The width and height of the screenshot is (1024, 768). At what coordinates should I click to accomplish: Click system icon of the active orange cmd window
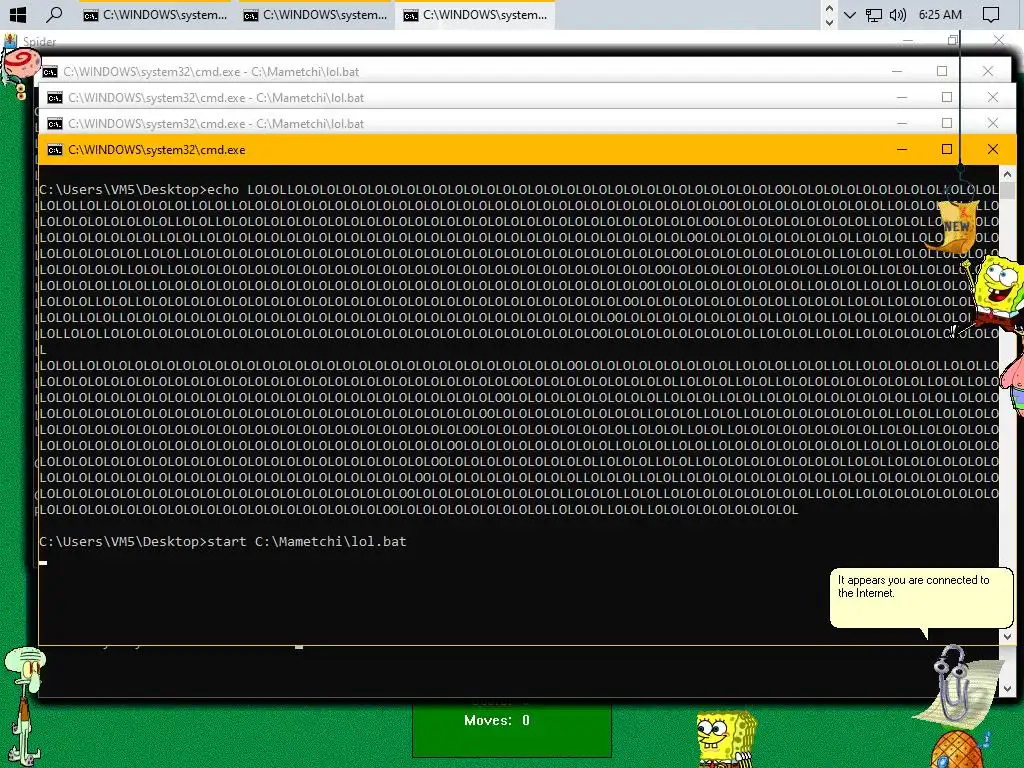tap(55, 150)
